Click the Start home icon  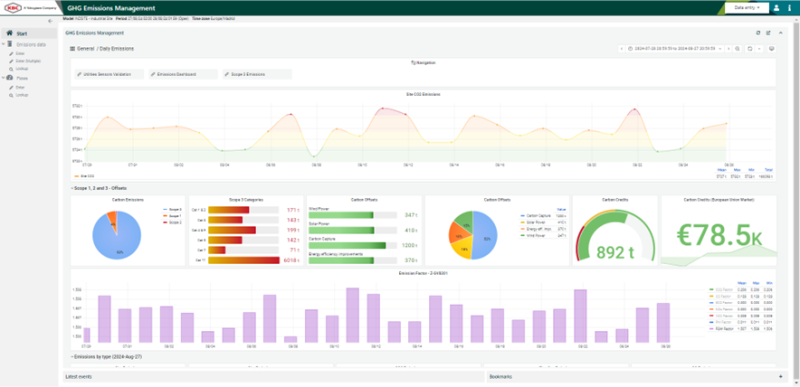[9, 33]
